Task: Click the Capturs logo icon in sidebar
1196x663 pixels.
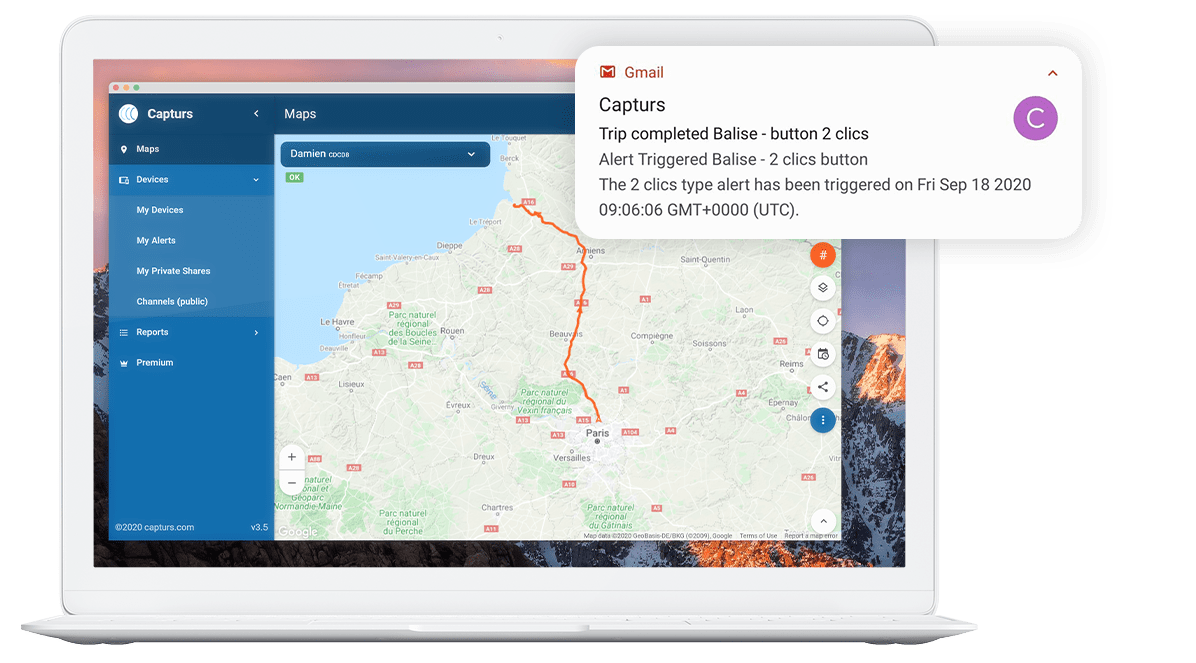Action: pyautogui.click(x=128, y=114)
